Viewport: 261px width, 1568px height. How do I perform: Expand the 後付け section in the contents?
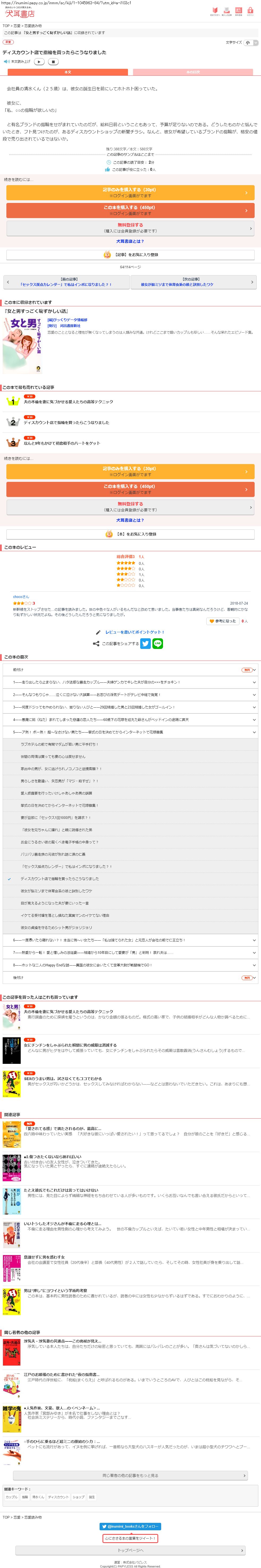click(130, 978)
